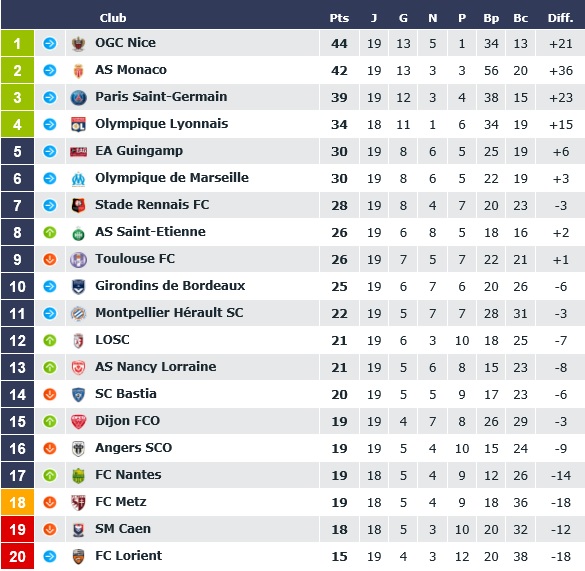Click the green up arrow beside AS Saint-Etienne

[50, 233]
